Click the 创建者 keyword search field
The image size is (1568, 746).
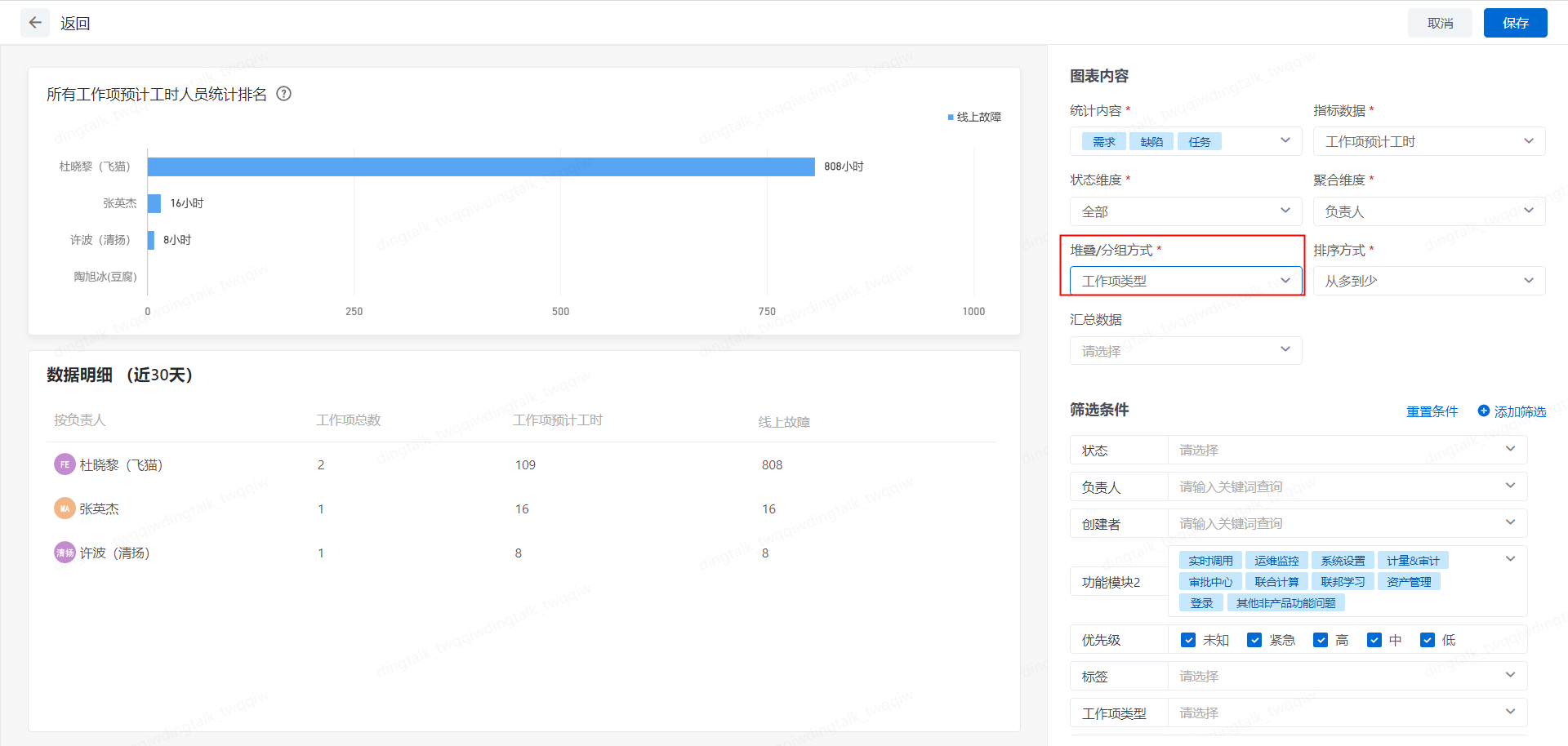tap(1347, 523)
